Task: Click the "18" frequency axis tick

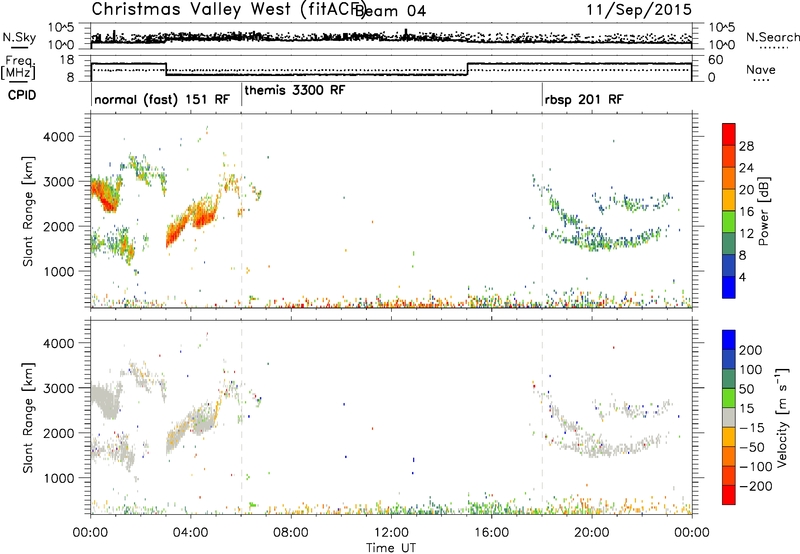Action: click(x=67, y=60)
